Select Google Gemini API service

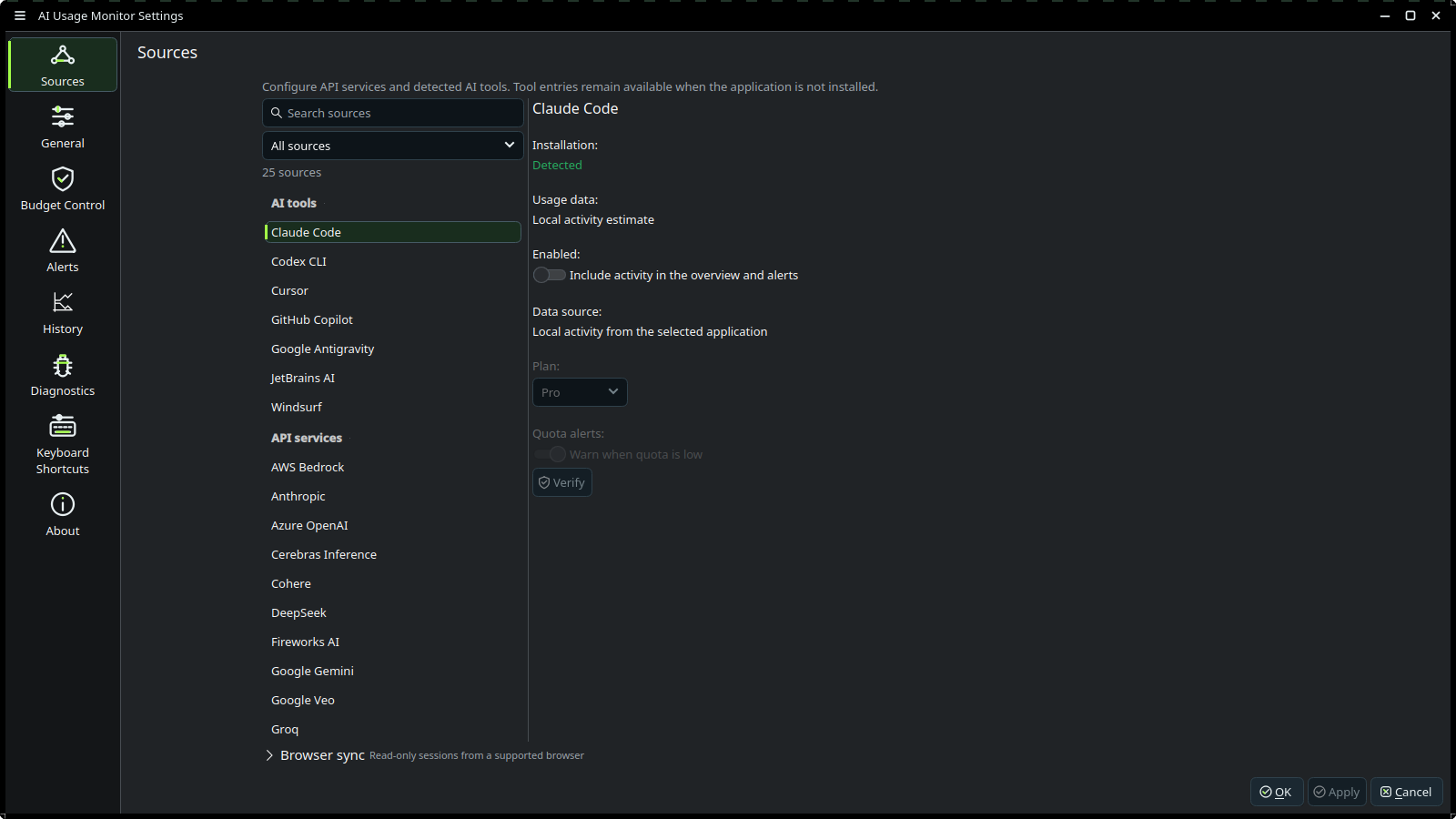click(x=392, y=671)
